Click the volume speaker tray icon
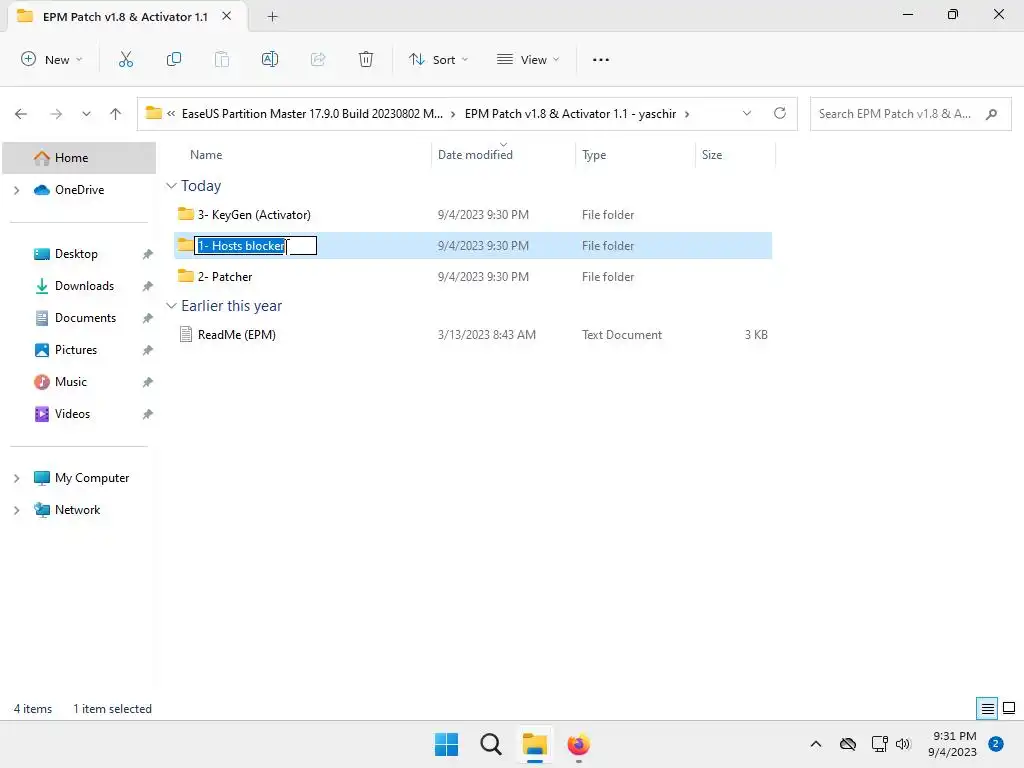1024x768 pixels. pos(903,744)
